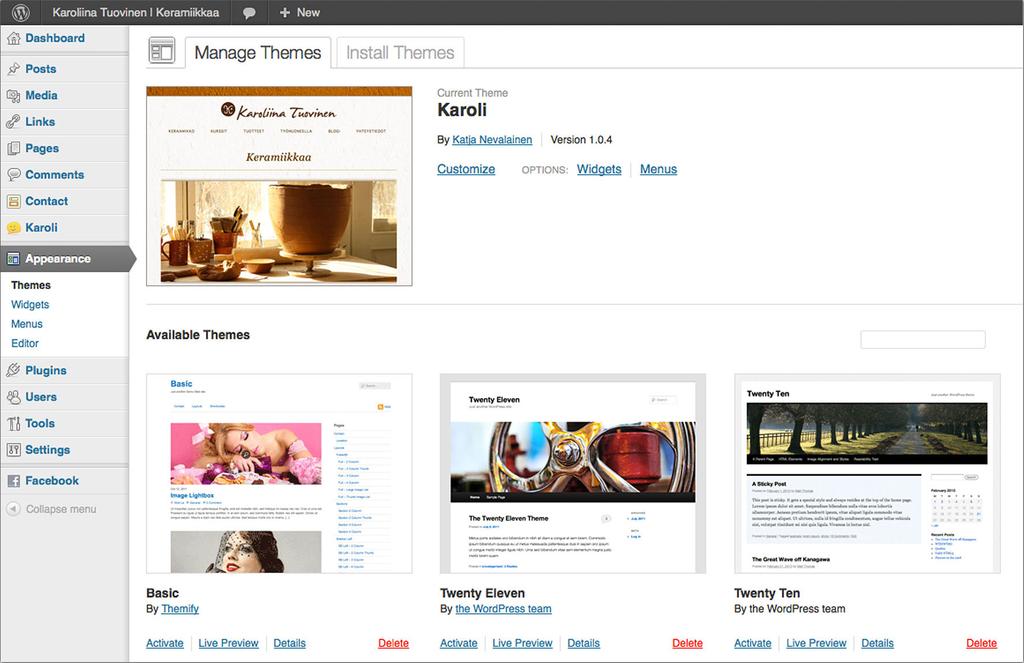1024x663 pixels.
Task: Click the themes screen icon beside tabs
Action: click(162, 51)
